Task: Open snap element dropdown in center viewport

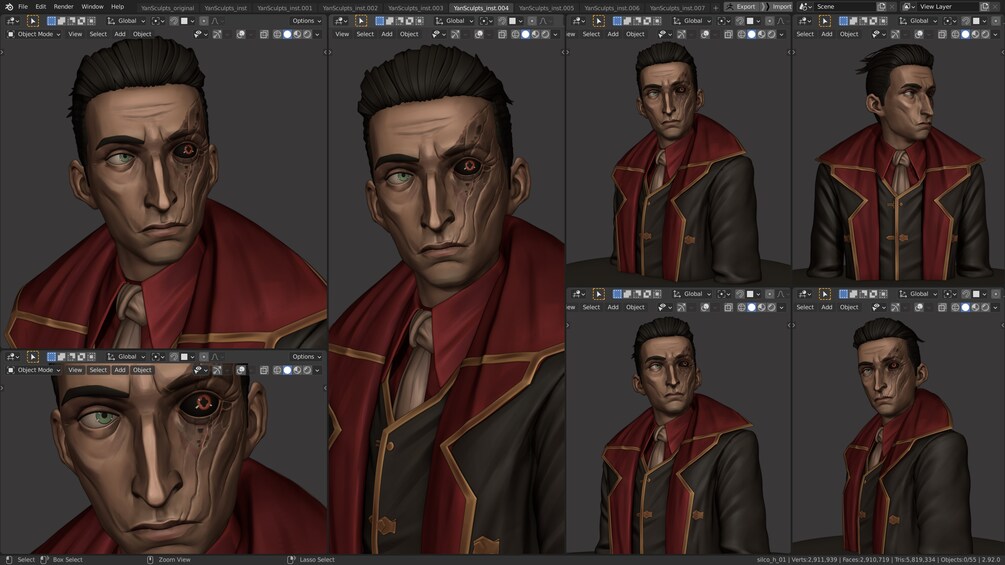Action: (515, 20)
